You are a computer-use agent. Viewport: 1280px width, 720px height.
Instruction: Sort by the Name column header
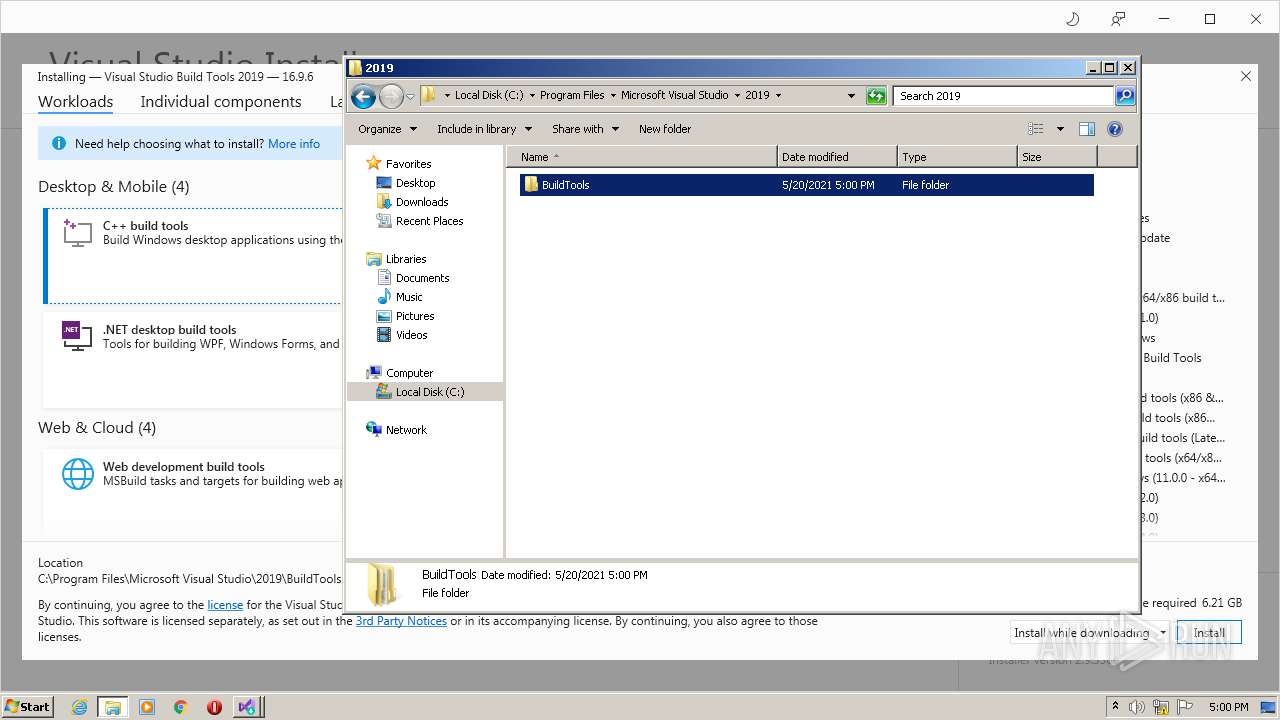pyautogui.click(x=641, y=157)
